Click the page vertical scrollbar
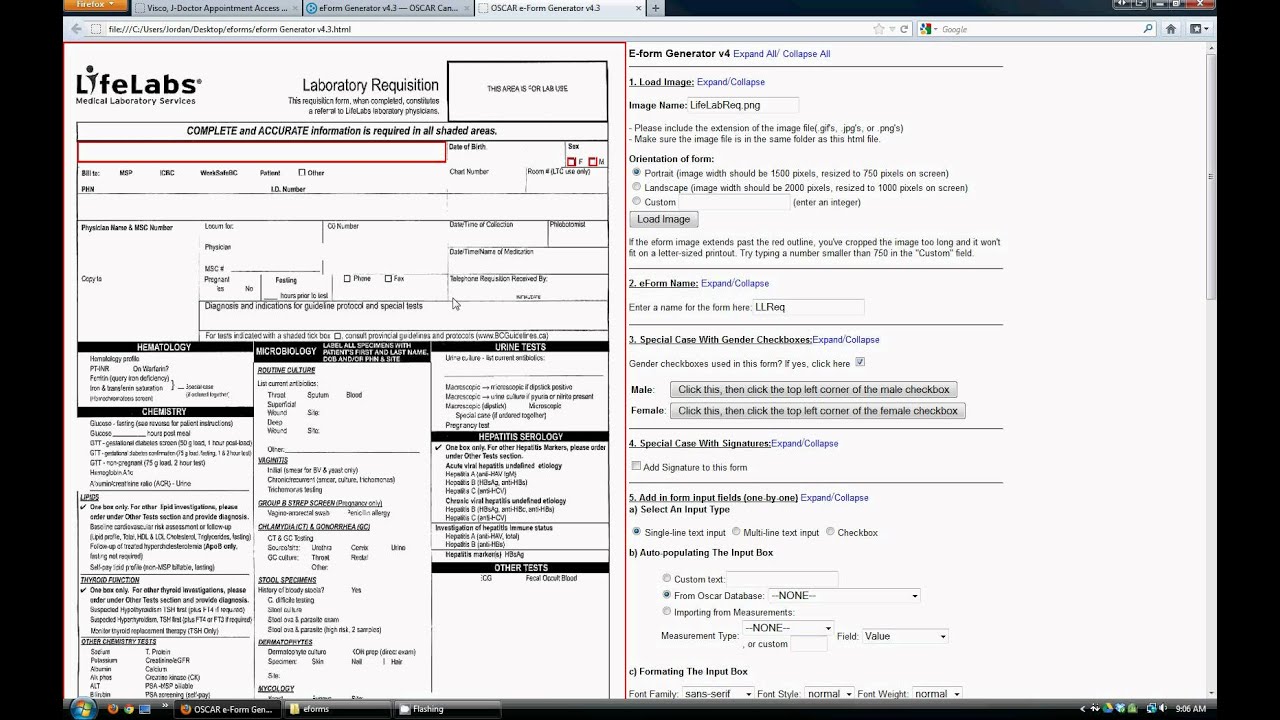 [x=1211, y=370]
